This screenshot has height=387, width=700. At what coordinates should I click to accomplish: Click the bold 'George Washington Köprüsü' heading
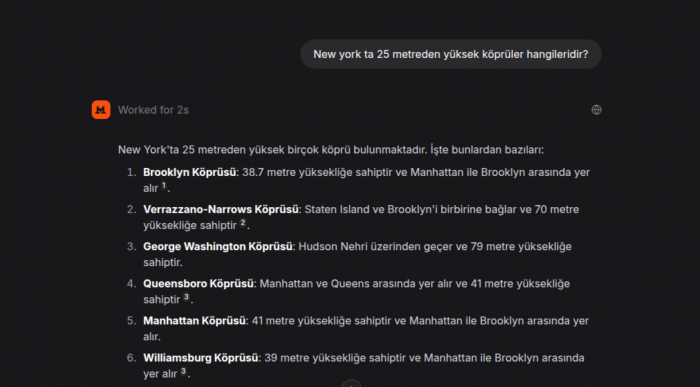[218, 246]
